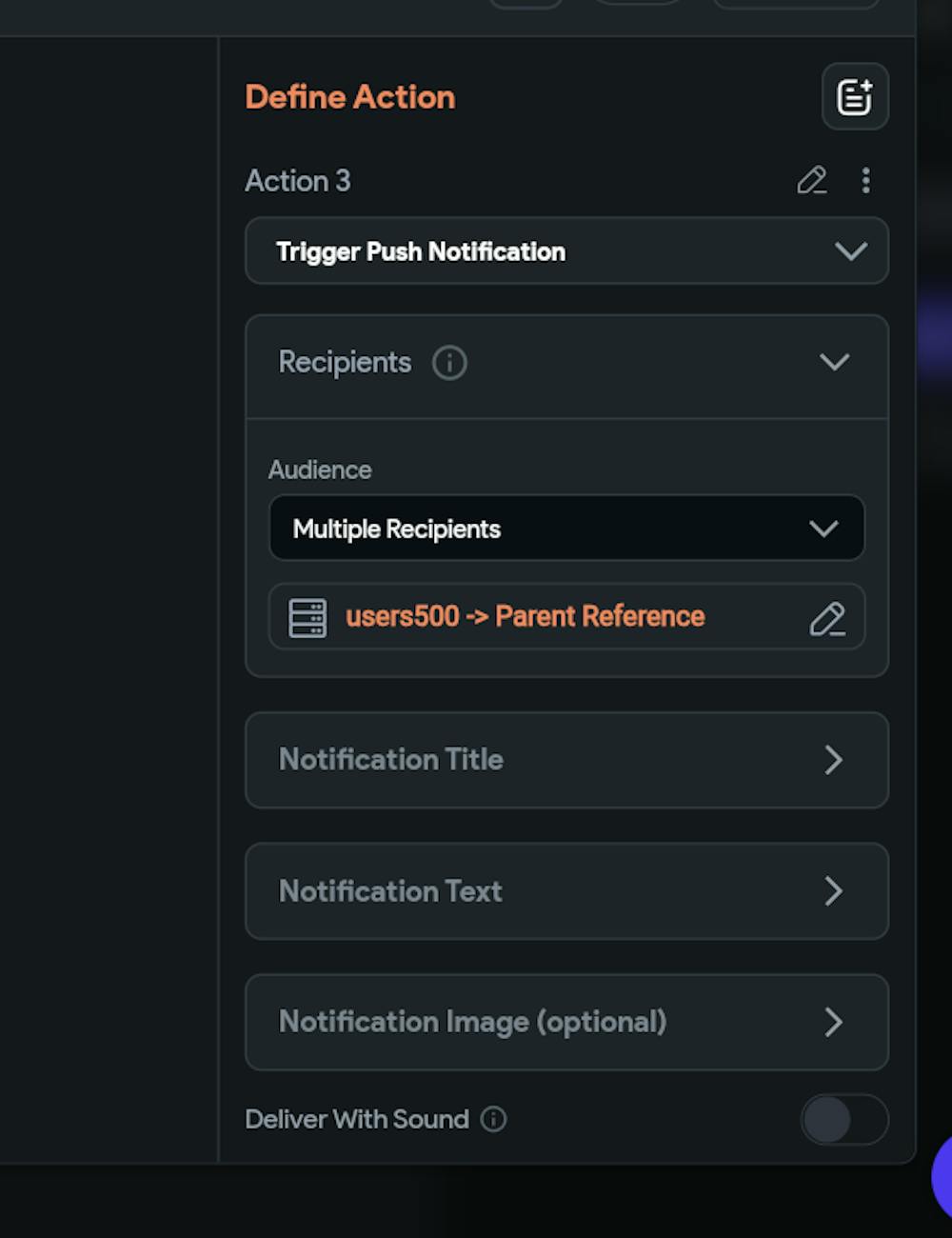This screenshot has width=952, height=1238.
Task: Click the Recipients header label
Action: pyautogui.click(x=345, y=363)
